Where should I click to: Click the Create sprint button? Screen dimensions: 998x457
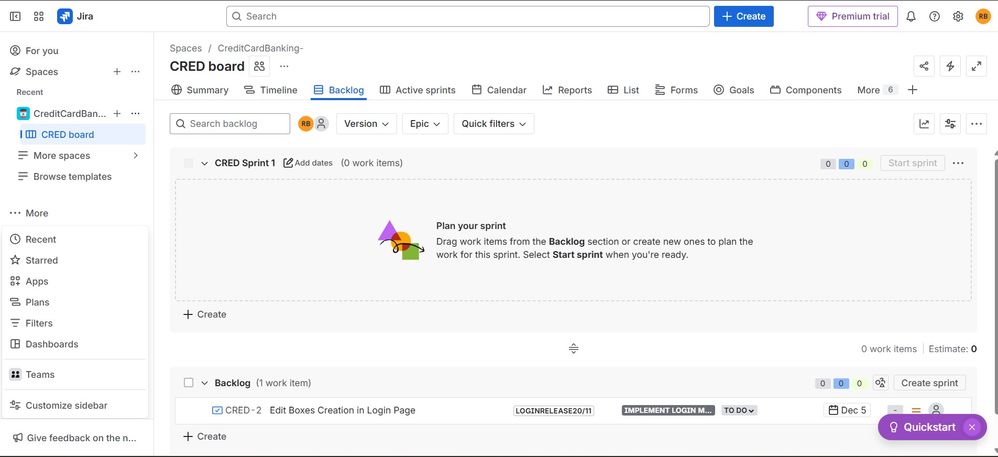coord(929,383)
